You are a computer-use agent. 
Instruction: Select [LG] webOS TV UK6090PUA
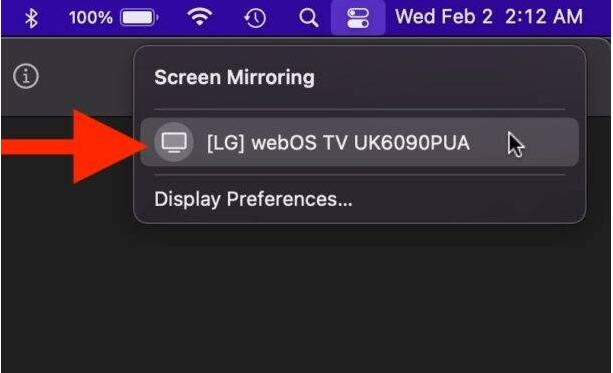359,142
